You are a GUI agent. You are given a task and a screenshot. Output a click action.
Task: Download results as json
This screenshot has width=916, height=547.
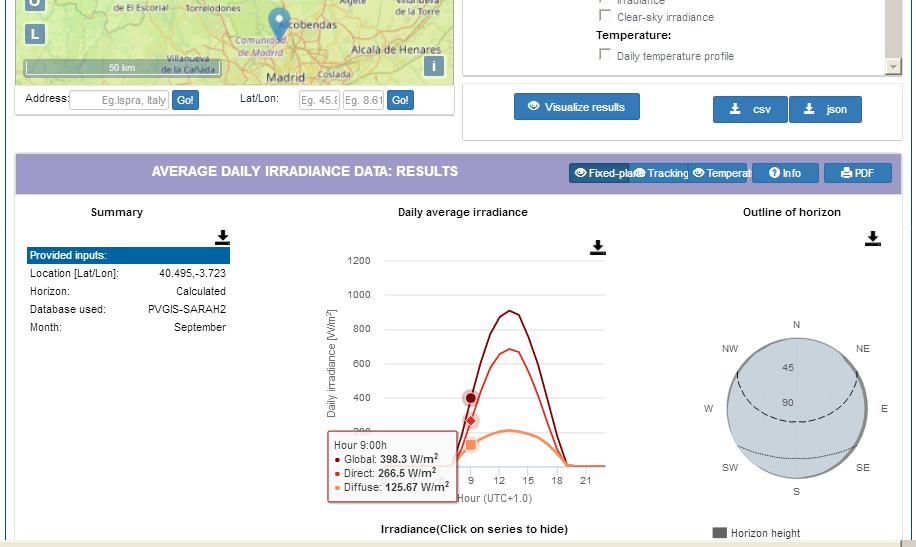[825, 109]
